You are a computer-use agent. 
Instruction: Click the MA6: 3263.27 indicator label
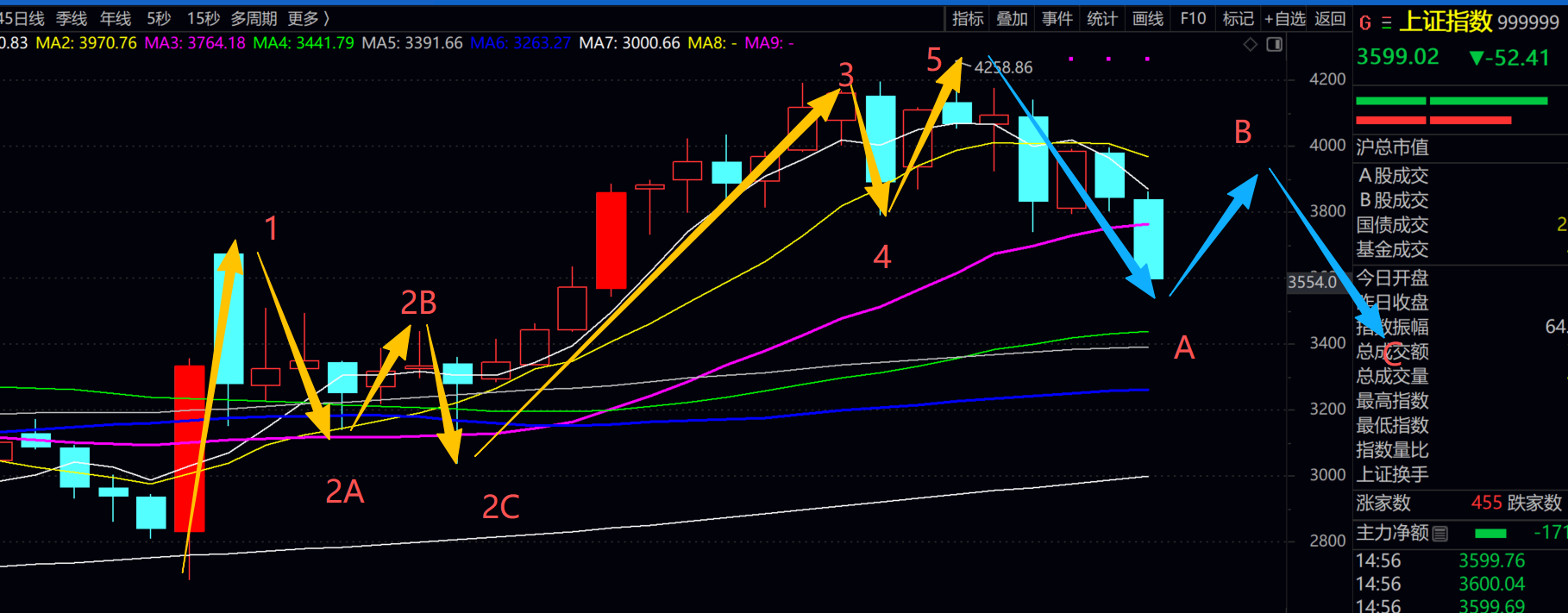point(521,43)
